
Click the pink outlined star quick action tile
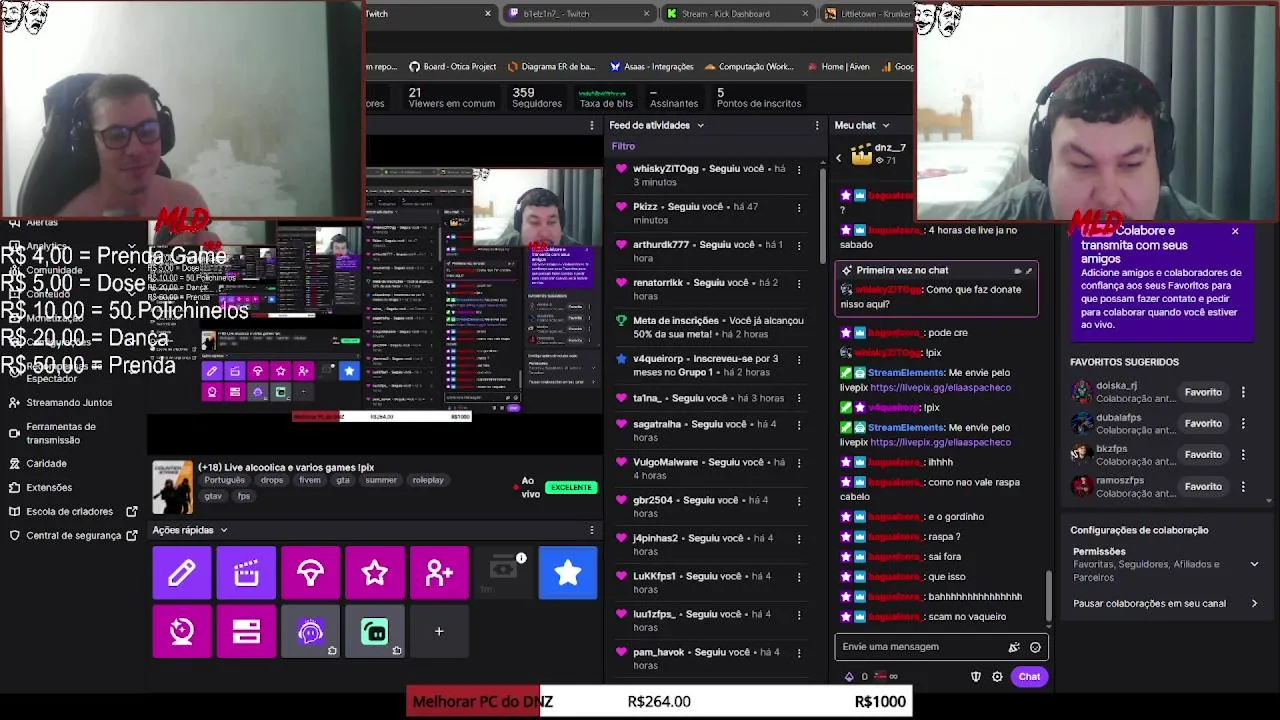(x=375, y=573)
